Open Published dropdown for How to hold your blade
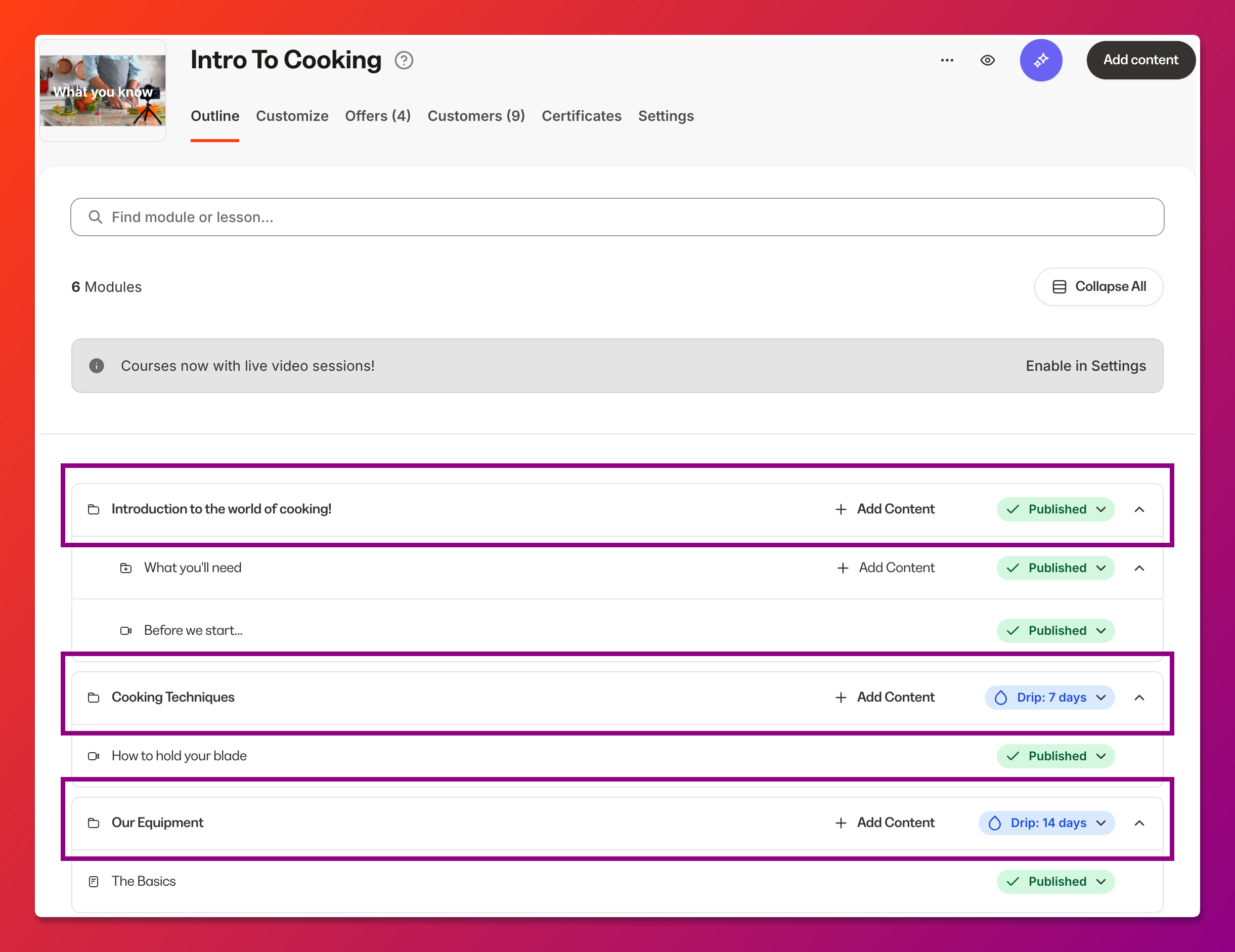The width and height of the screenshot is (1235, 952). [1055, 756]
